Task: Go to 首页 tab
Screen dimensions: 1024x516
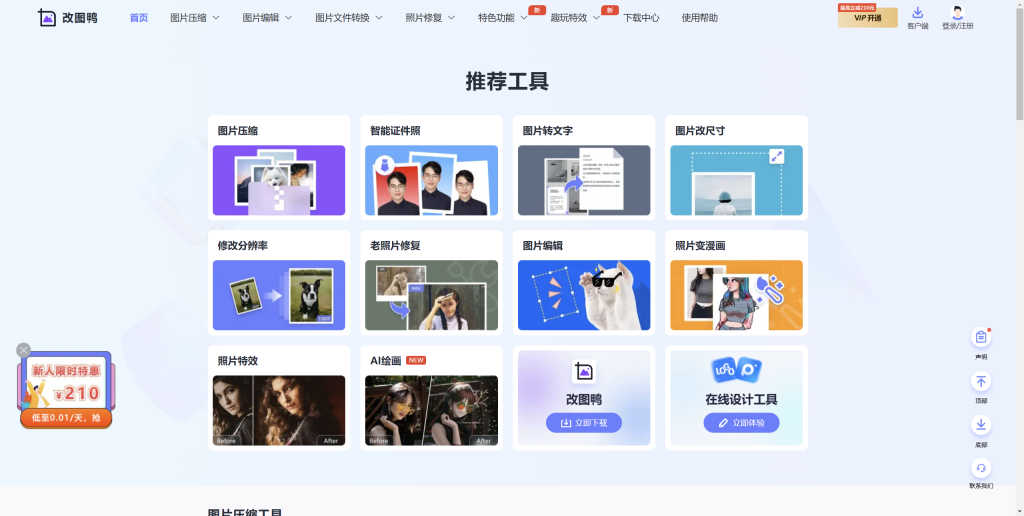Action: pyautogui.click(x=138, y=18)
